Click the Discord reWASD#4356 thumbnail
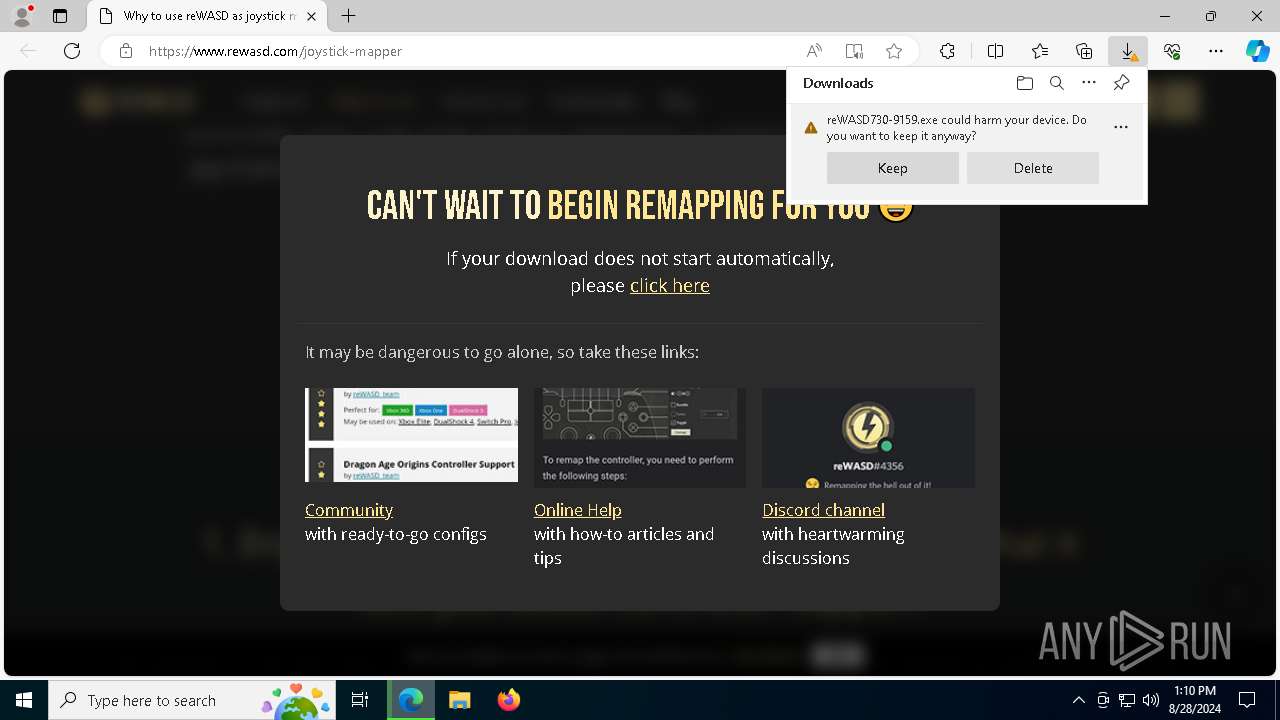The height and width of the screenshot is (720, 1280). 868,438
